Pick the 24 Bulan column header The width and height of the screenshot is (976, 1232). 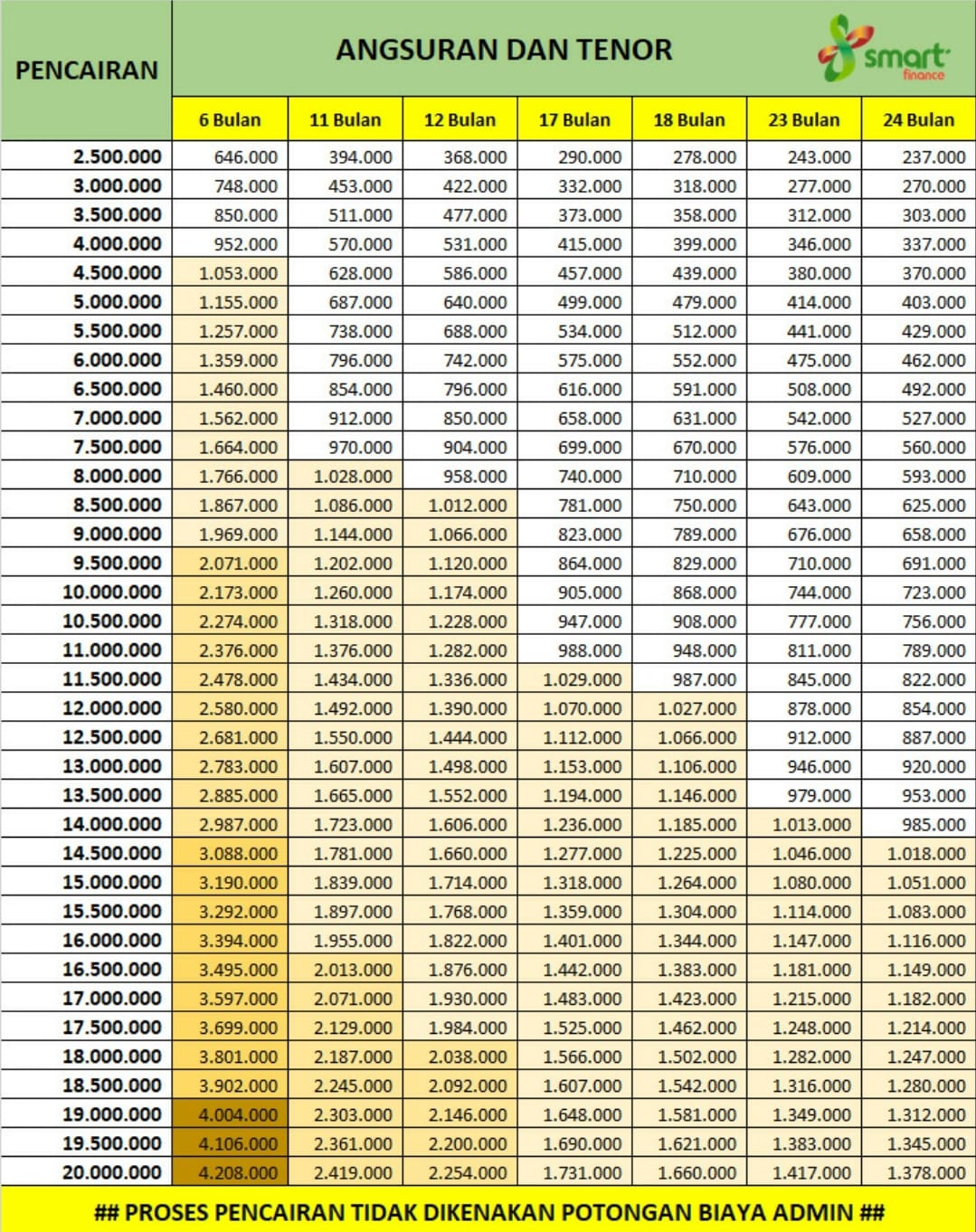(918, 119)
